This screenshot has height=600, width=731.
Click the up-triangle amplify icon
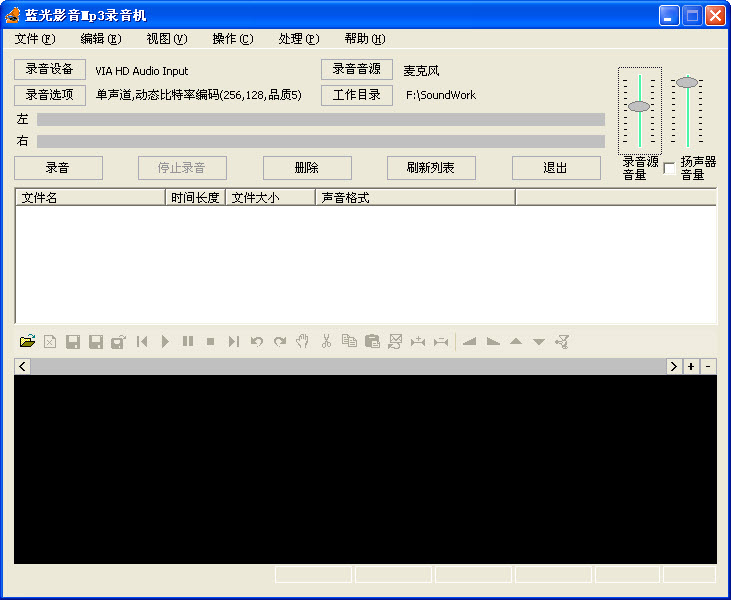click(x=516, y=341)
